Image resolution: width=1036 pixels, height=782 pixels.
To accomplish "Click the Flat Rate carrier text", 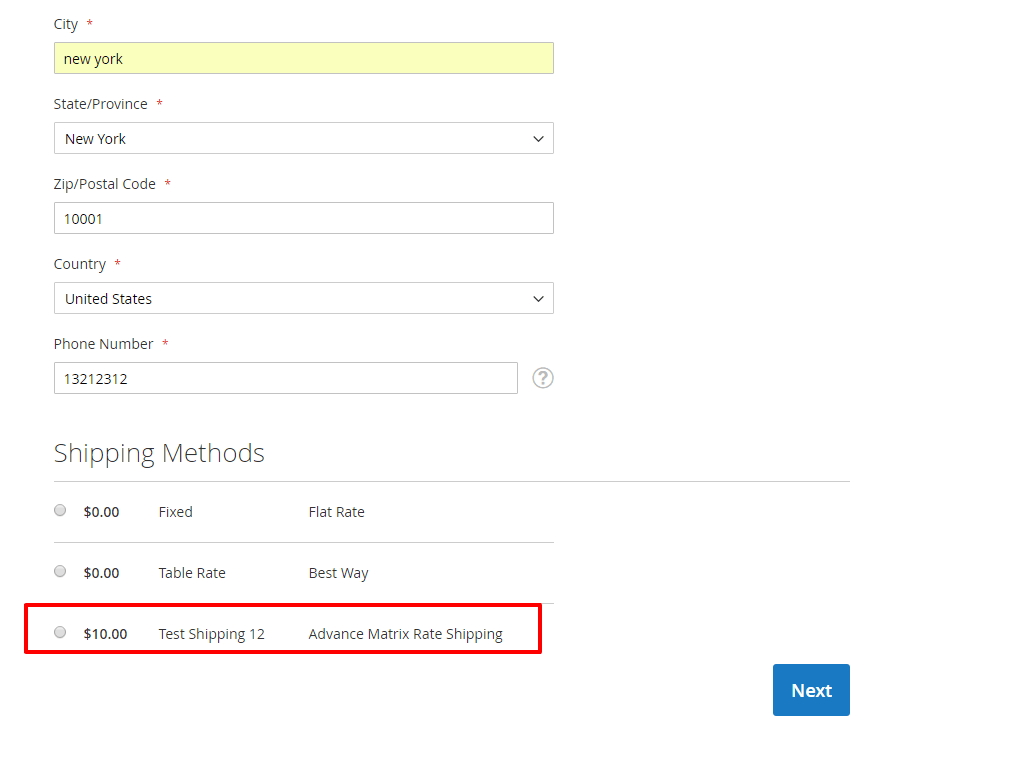I will (x=336, y=512).
